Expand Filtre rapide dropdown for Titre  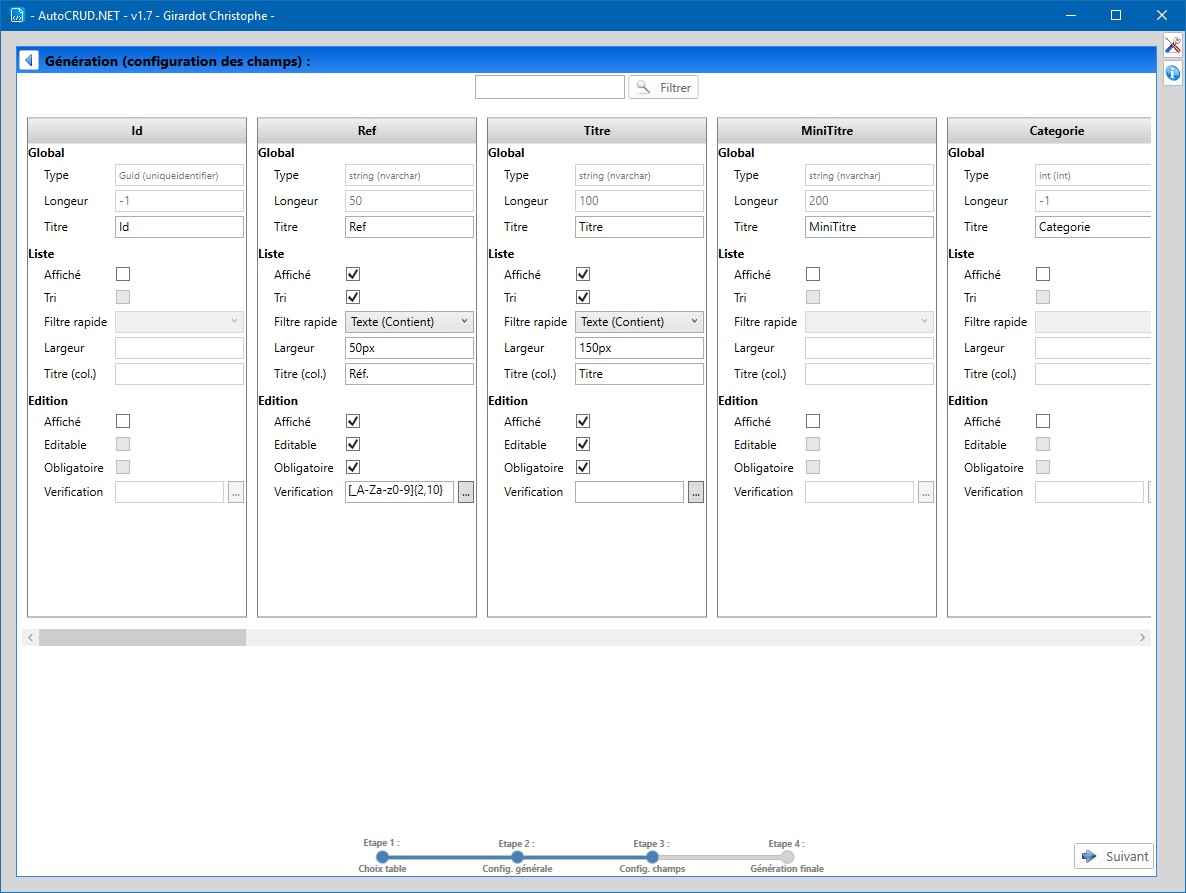click(x=639, y=322)
